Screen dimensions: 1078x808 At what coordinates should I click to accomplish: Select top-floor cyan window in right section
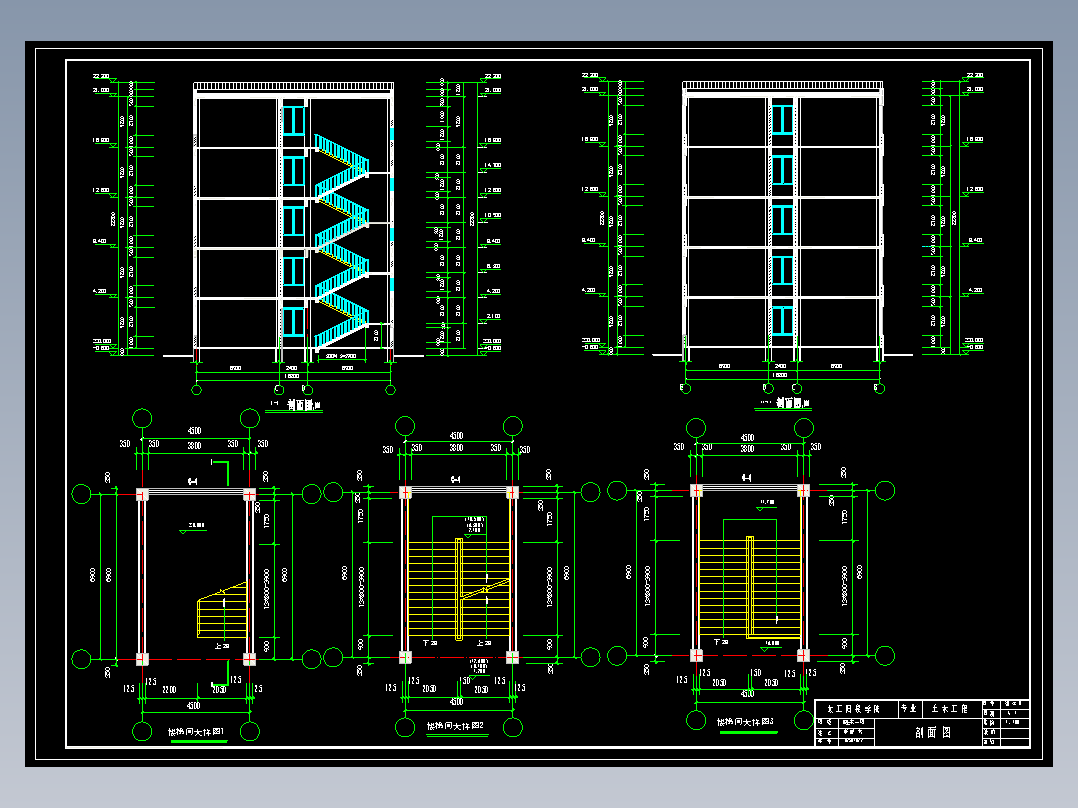click(x=782, y=118)
